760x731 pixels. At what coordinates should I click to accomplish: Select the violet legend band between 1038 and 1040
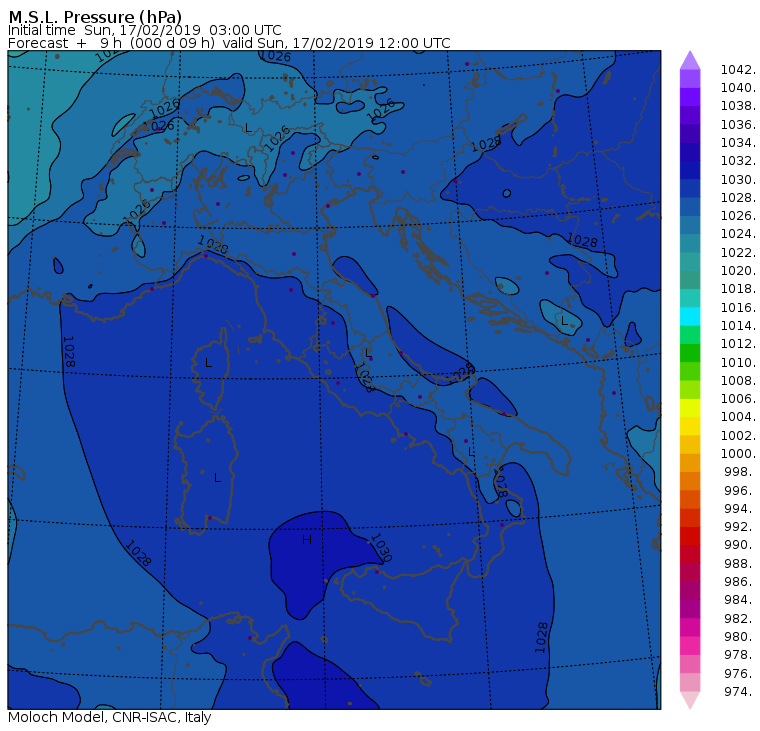tap(690, 97)
